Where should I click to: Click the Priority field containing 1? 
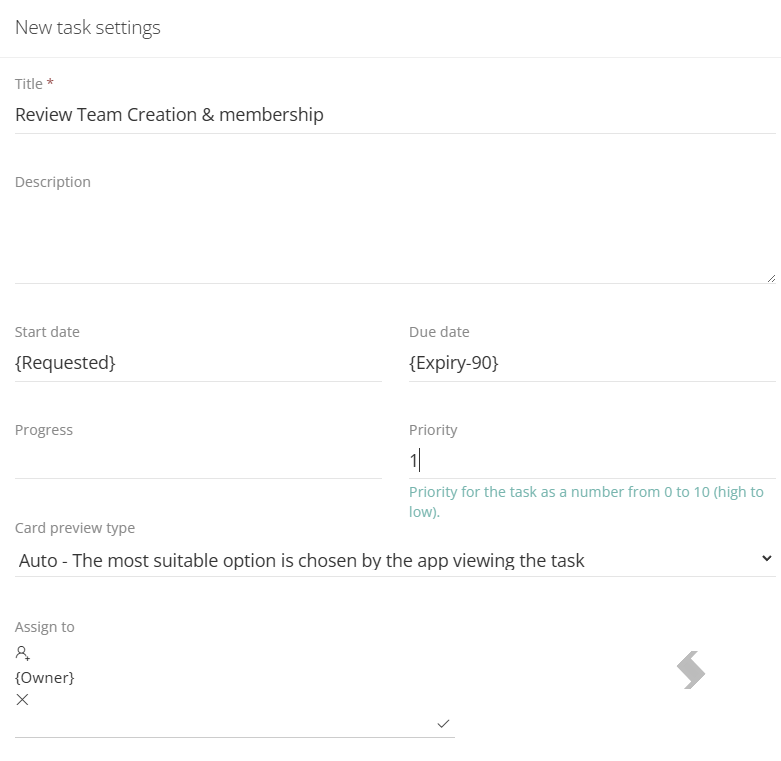click(592, 461)
